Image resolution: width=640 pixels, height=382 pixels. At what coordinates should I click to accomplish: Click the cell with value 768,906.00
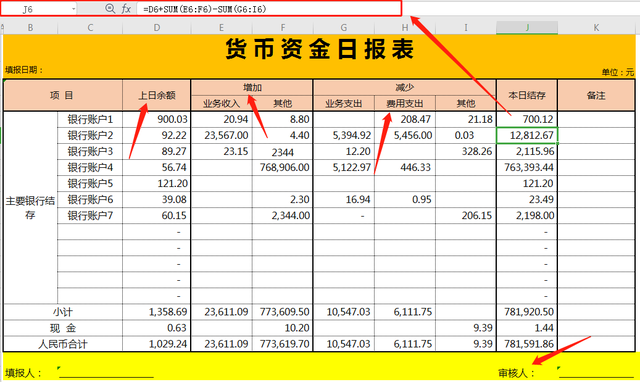click(282, 167)
